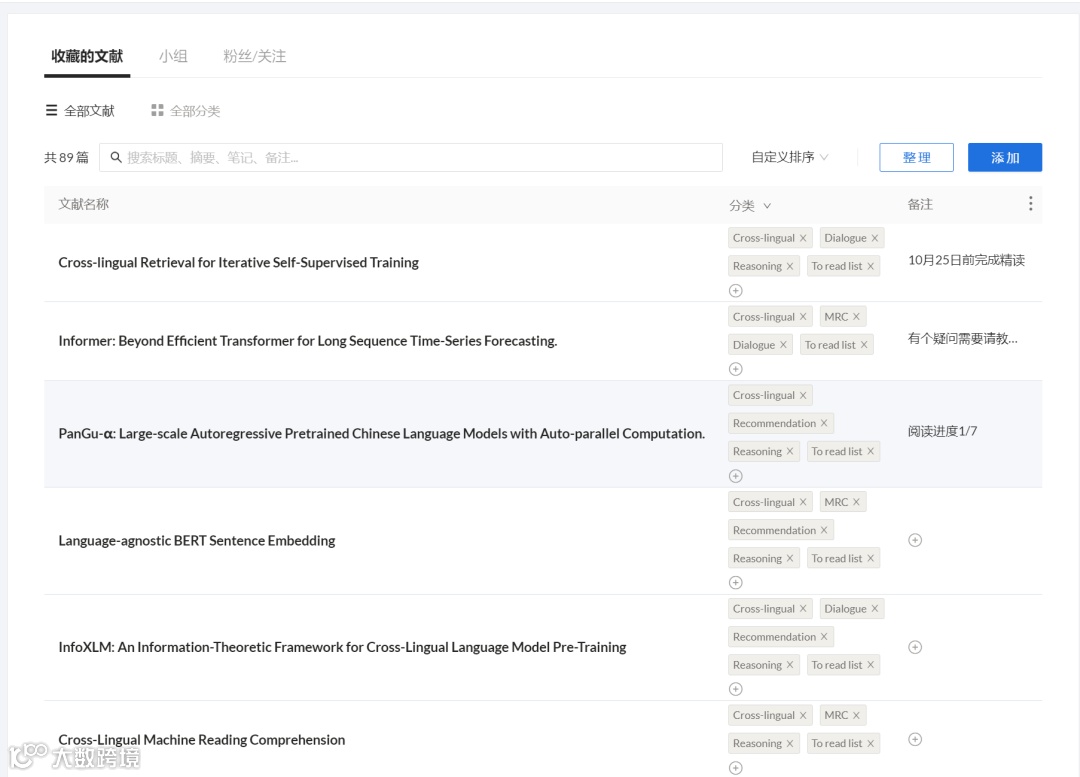
Task: Add category plus icon in Language-agnostic BERT row
Action: [x=736, y=583]
